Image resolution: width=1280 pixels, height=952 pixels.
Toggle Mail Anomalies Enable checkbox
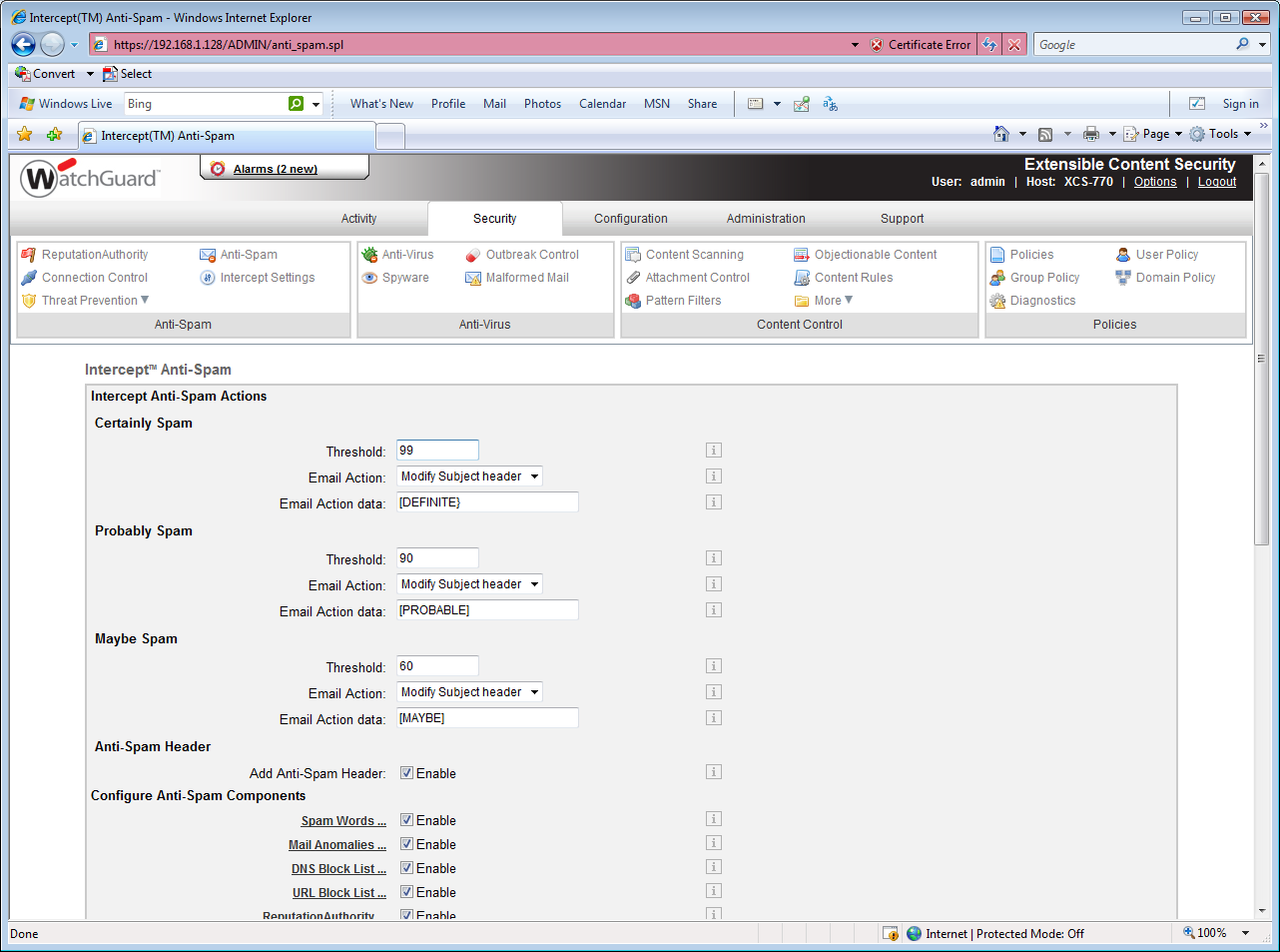407,845
